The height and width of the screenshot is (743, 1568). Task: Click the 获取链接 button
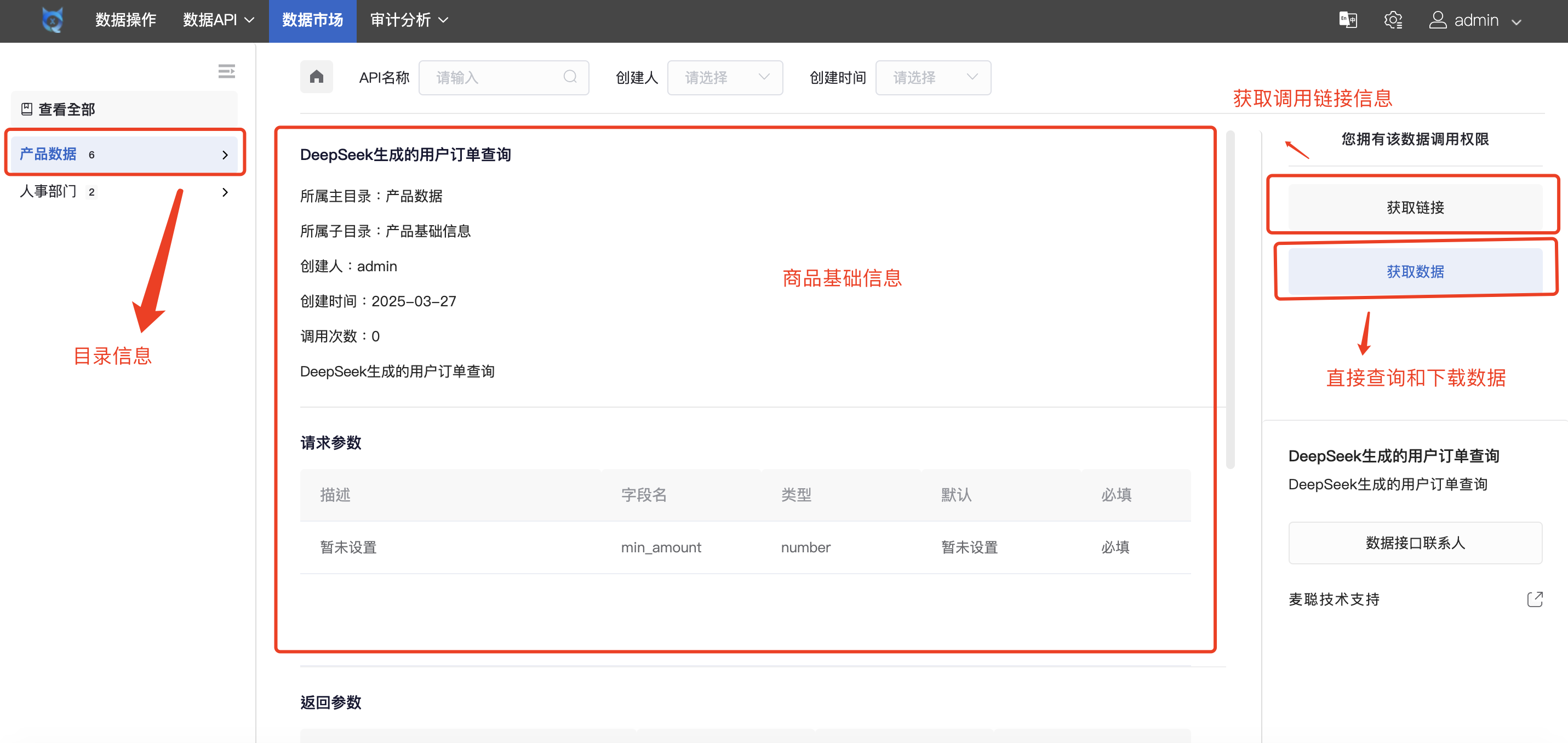(x=1415, y=207)
